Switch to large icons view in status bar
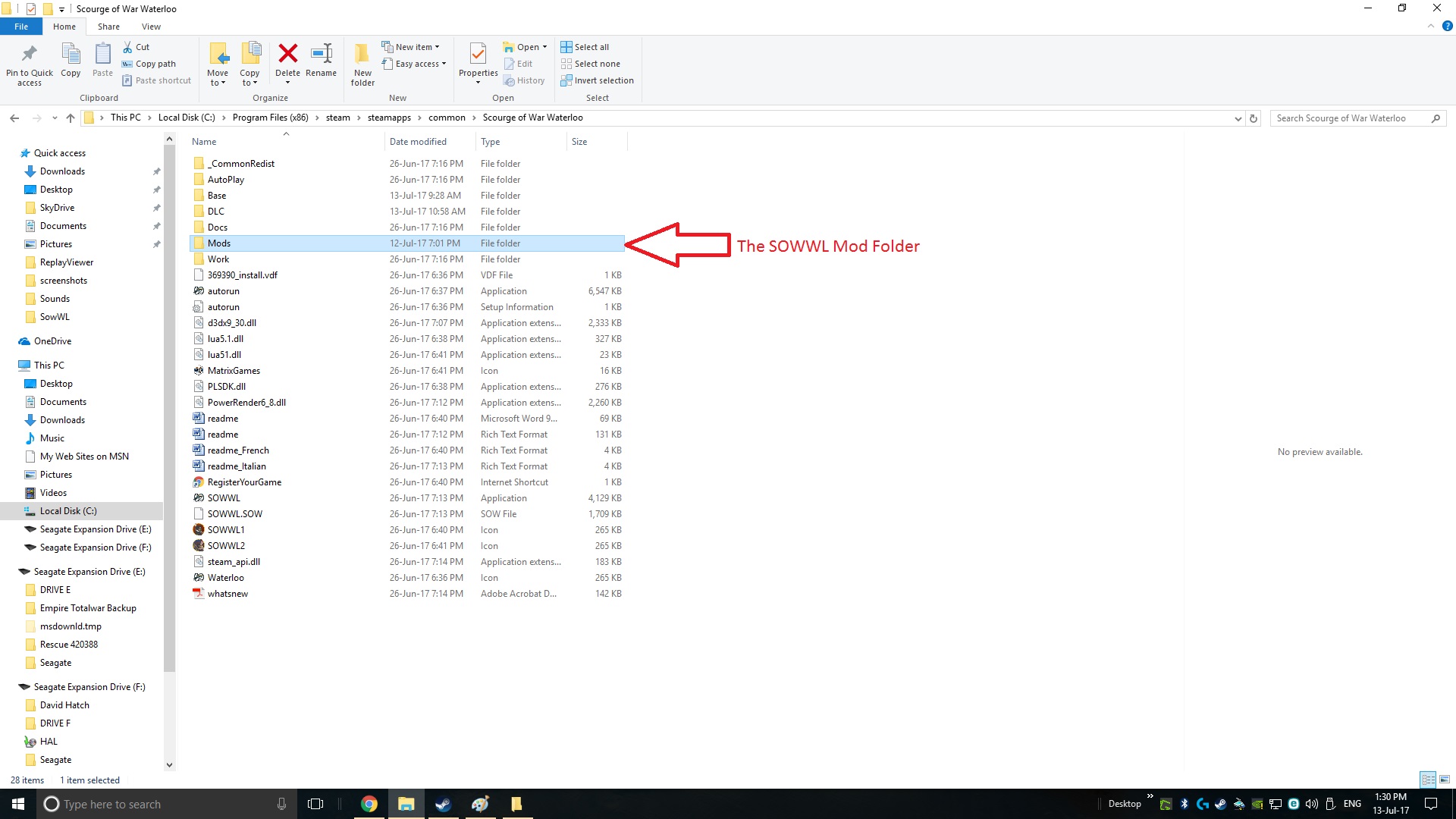This screenshot has height=819, width=1456. pos(1445,780)
